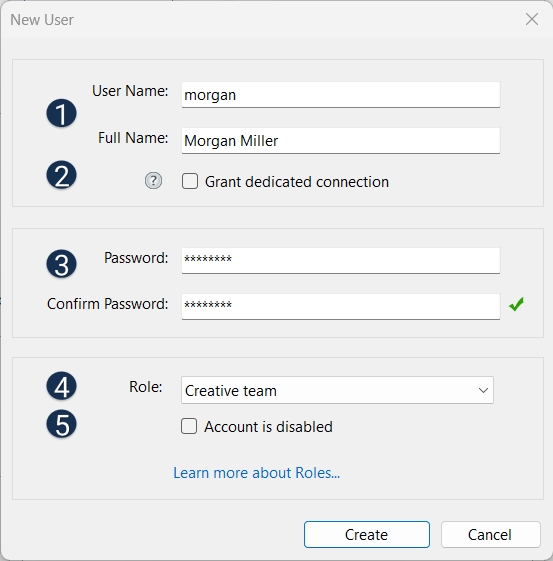Image resolution: width=553 pixels, height=561 pixels.
Task: Enable Grant dedicated connection checkbox
Action: [x=190, y=181]
